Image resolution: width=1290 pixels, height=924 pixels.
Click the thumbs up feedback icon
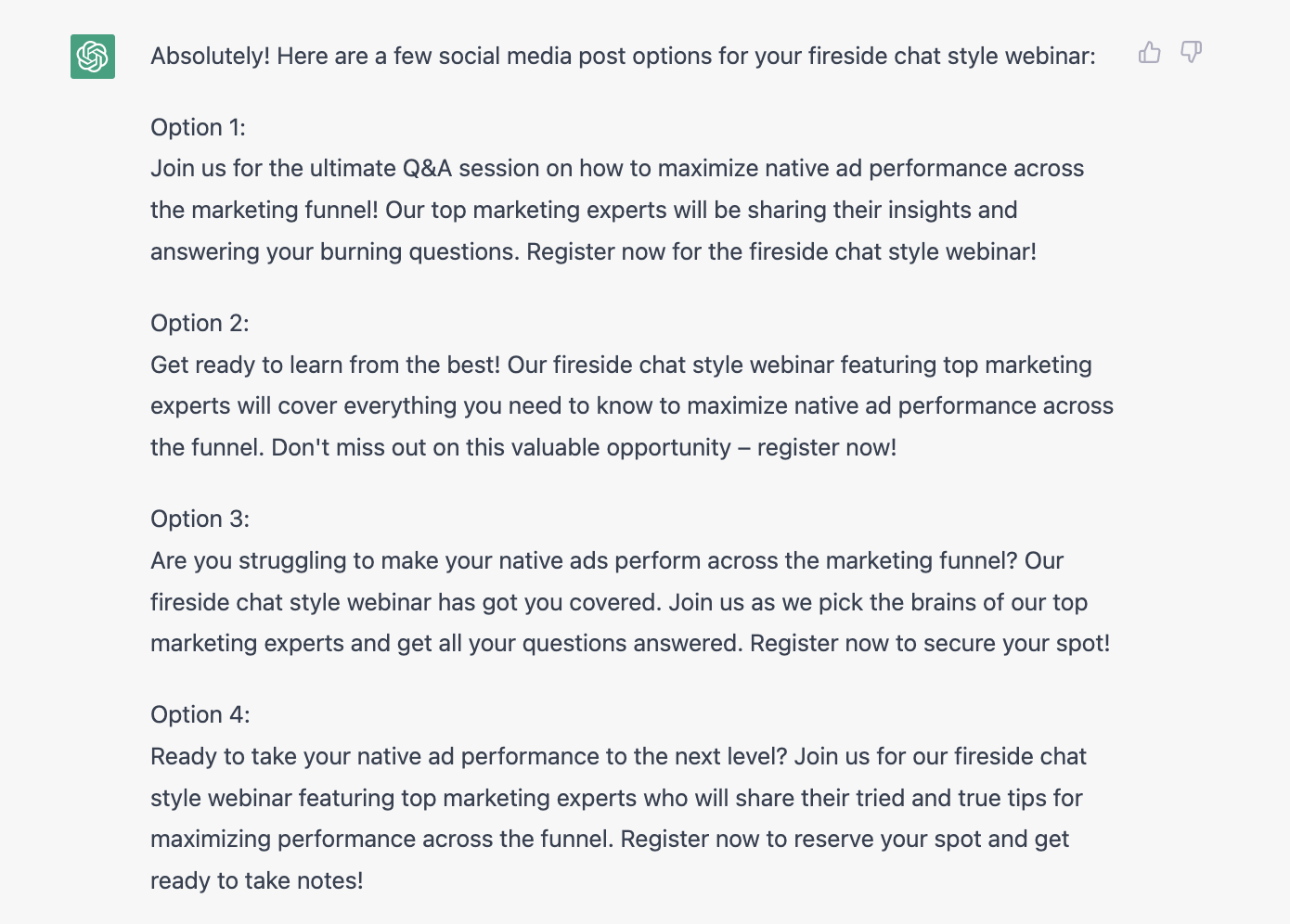pyautogui.click(x=1149, y=52)
